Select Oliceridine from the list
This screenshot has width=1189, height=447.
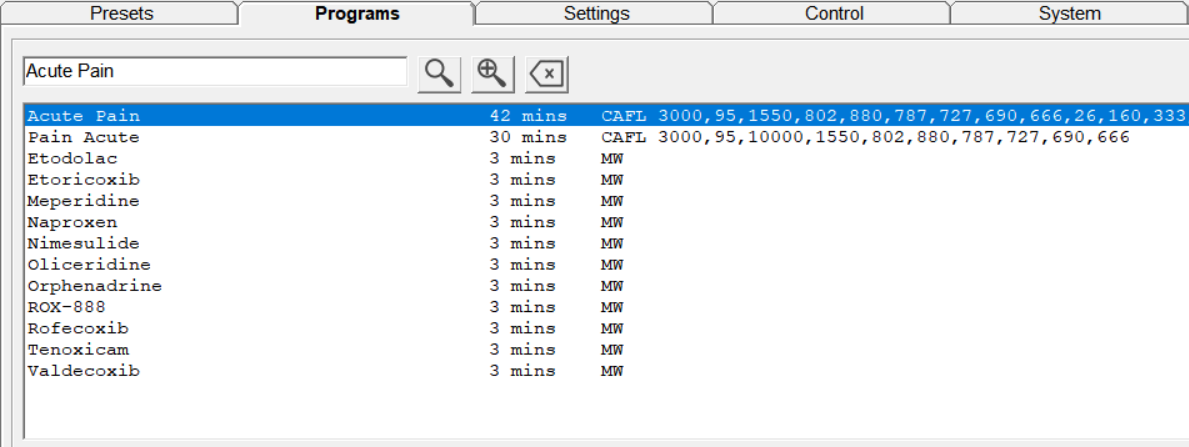89,265
